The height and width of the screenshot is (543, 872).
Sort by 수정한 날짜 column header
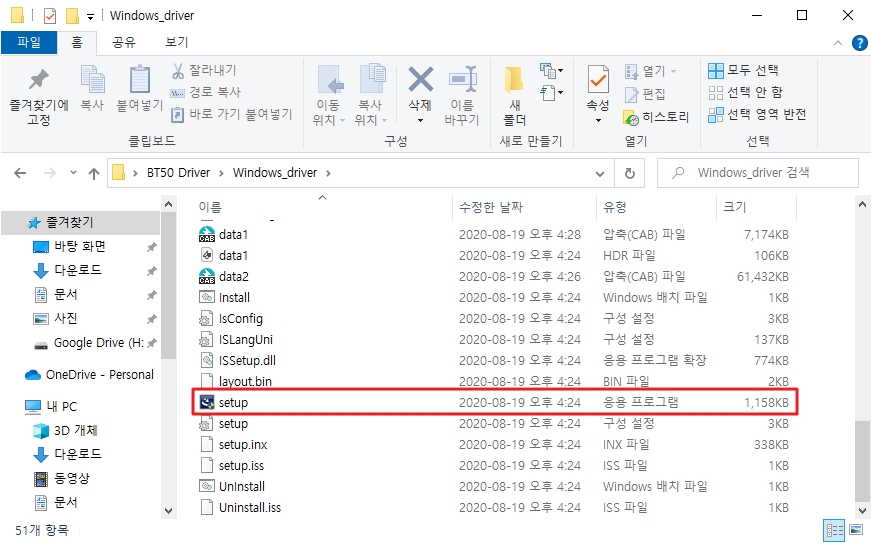490,208
